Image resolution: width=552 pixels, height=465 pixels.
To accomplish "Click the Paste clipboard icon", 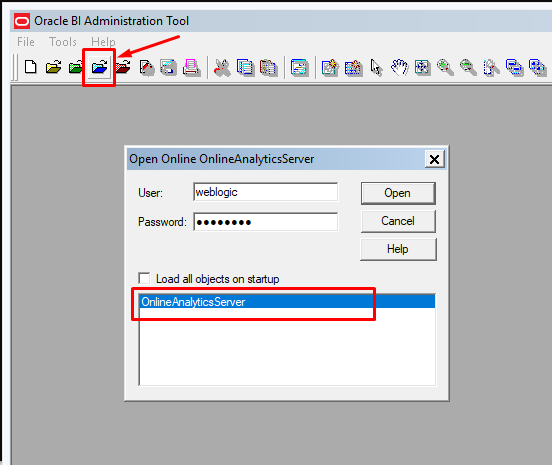I will pyautogui.click(x=268, y=68).
